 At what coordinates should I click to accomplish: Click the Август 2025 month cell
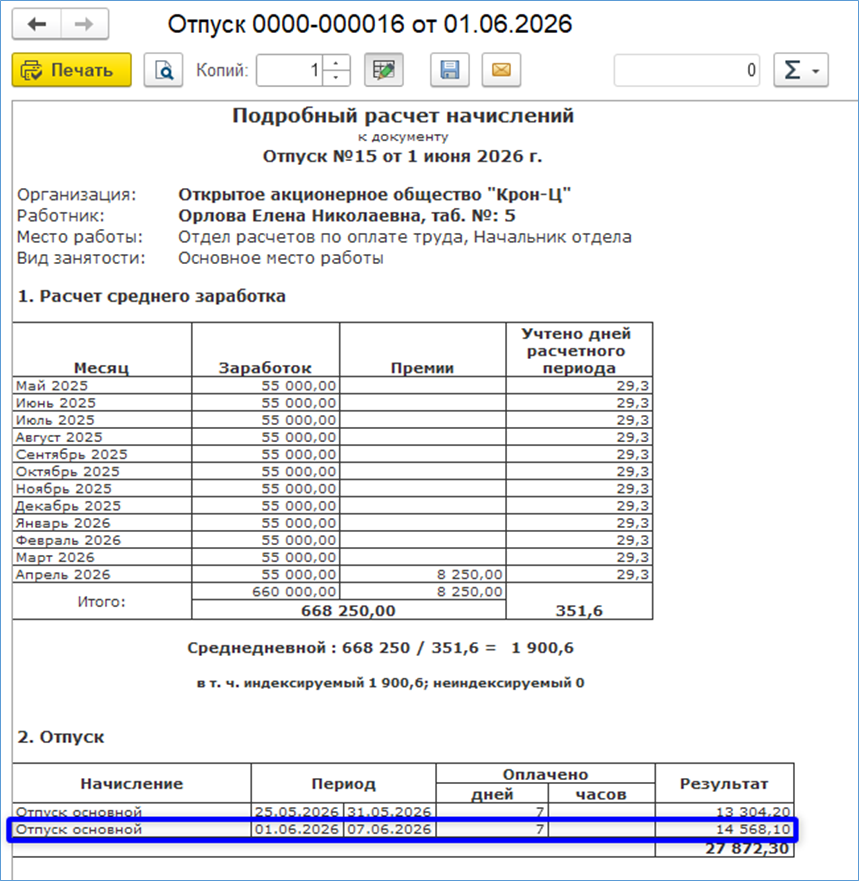[x=102, y=437]
